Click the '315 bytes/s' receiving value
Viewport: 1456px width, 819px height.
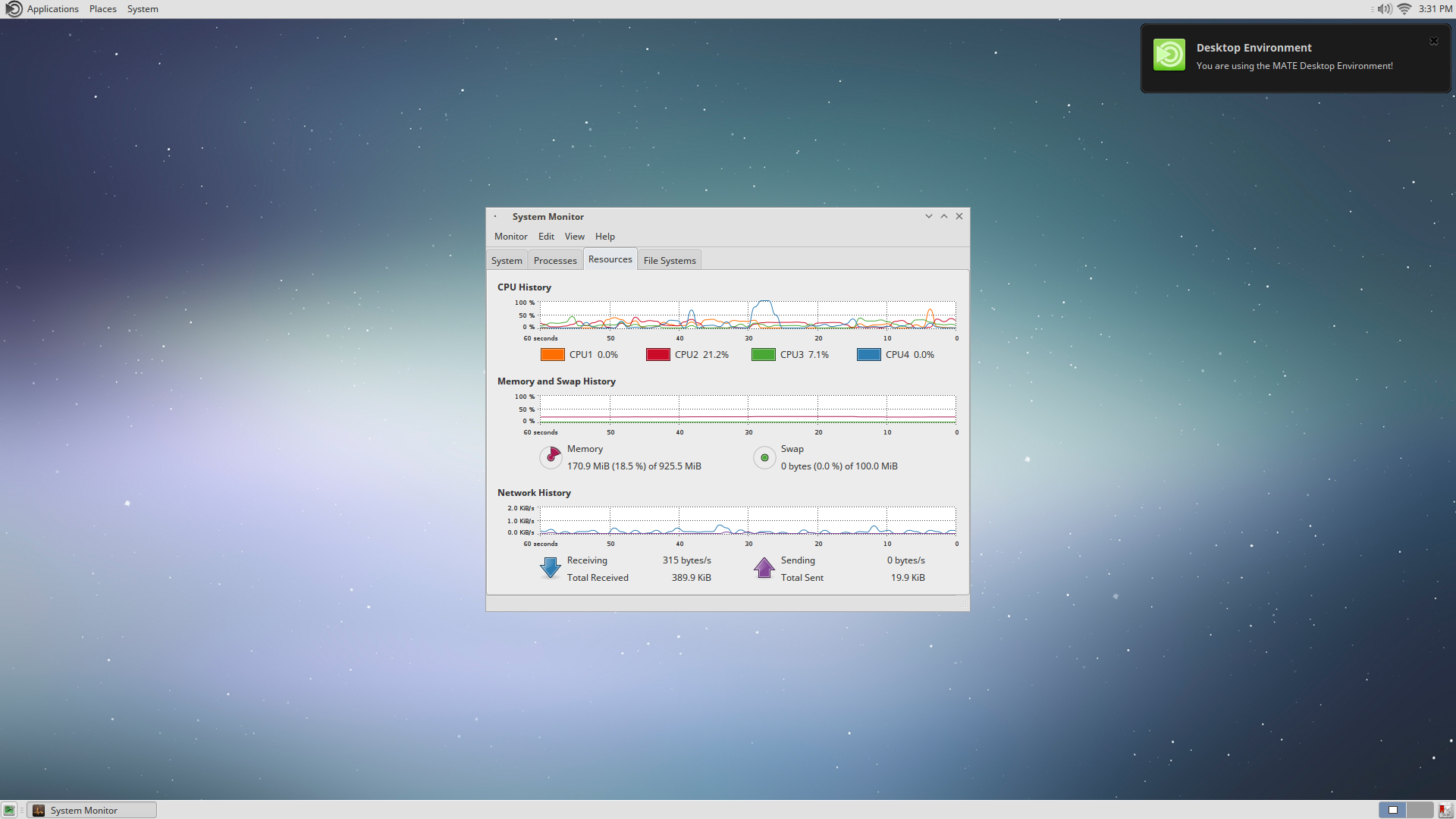click(x=686, y=560)
